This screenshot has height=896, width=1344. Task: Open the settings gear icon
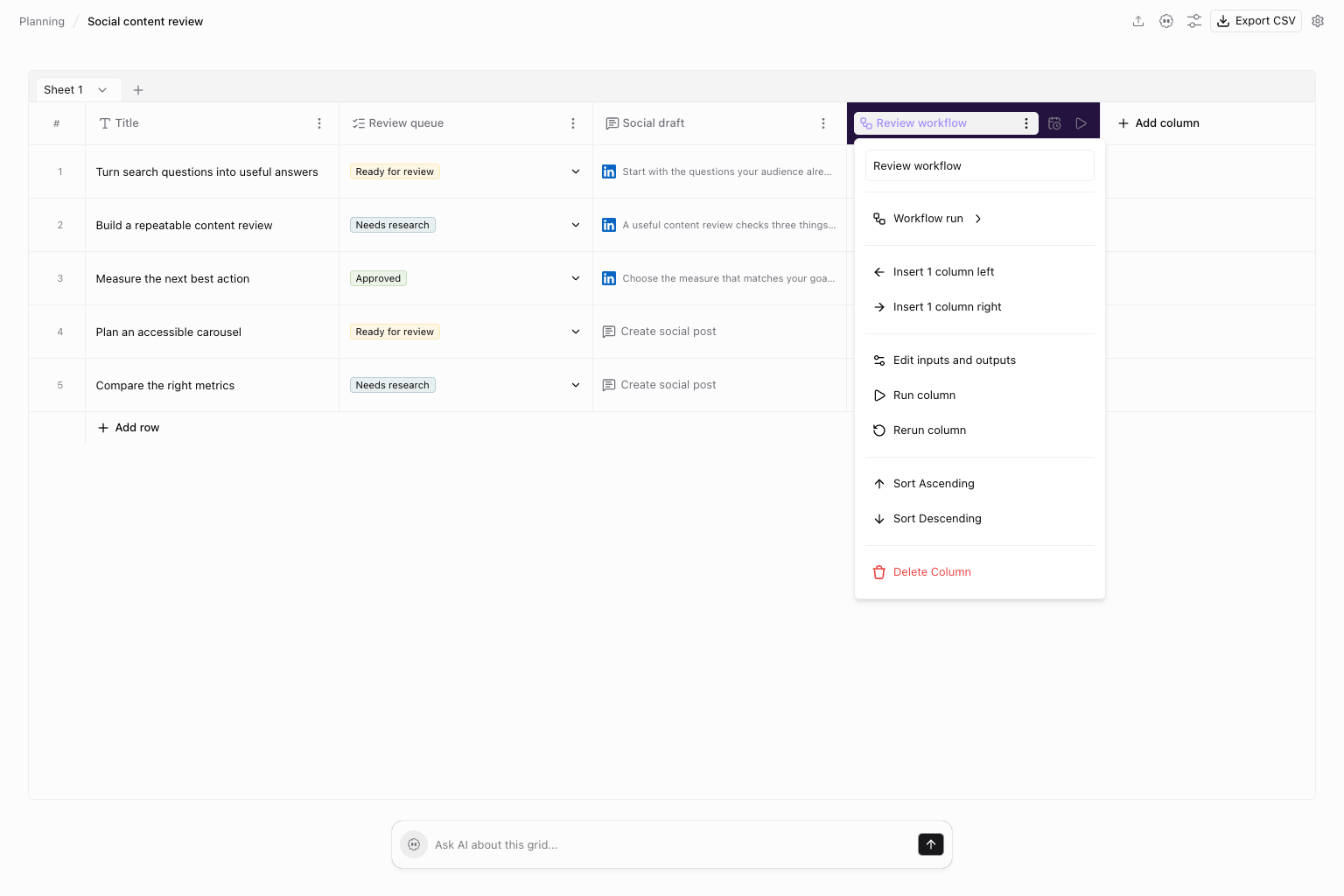coord(1318,21)
